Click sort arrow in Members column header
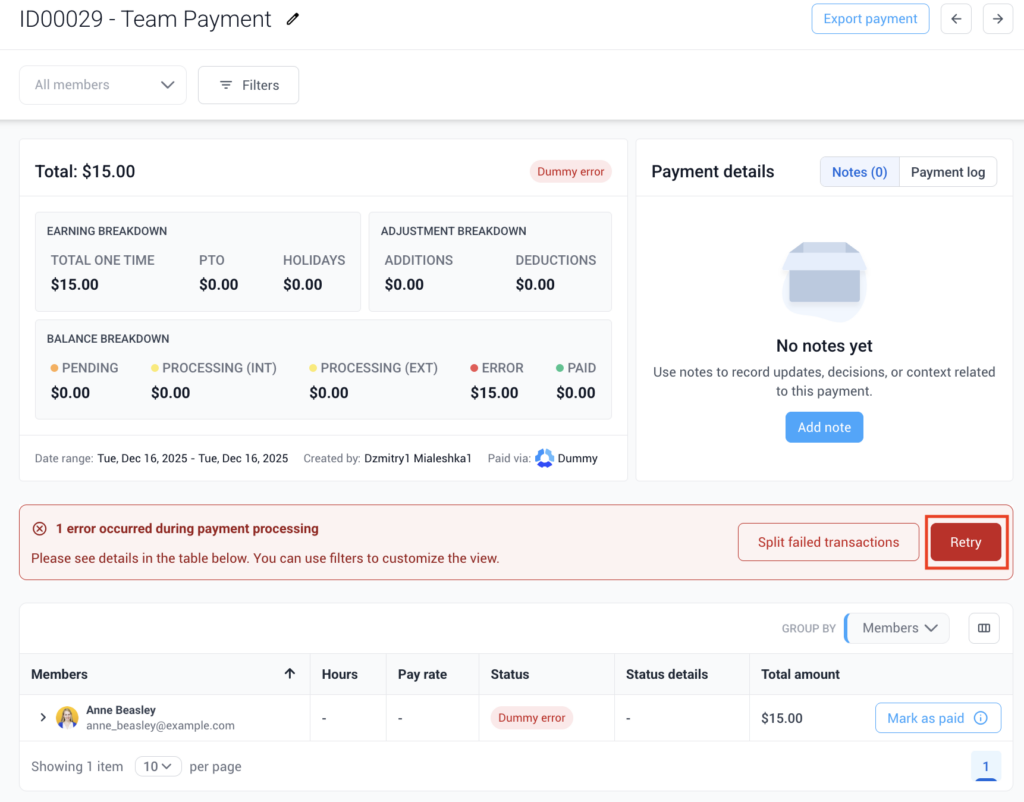This screenshot has height=802, width=1024. [290, 673]
